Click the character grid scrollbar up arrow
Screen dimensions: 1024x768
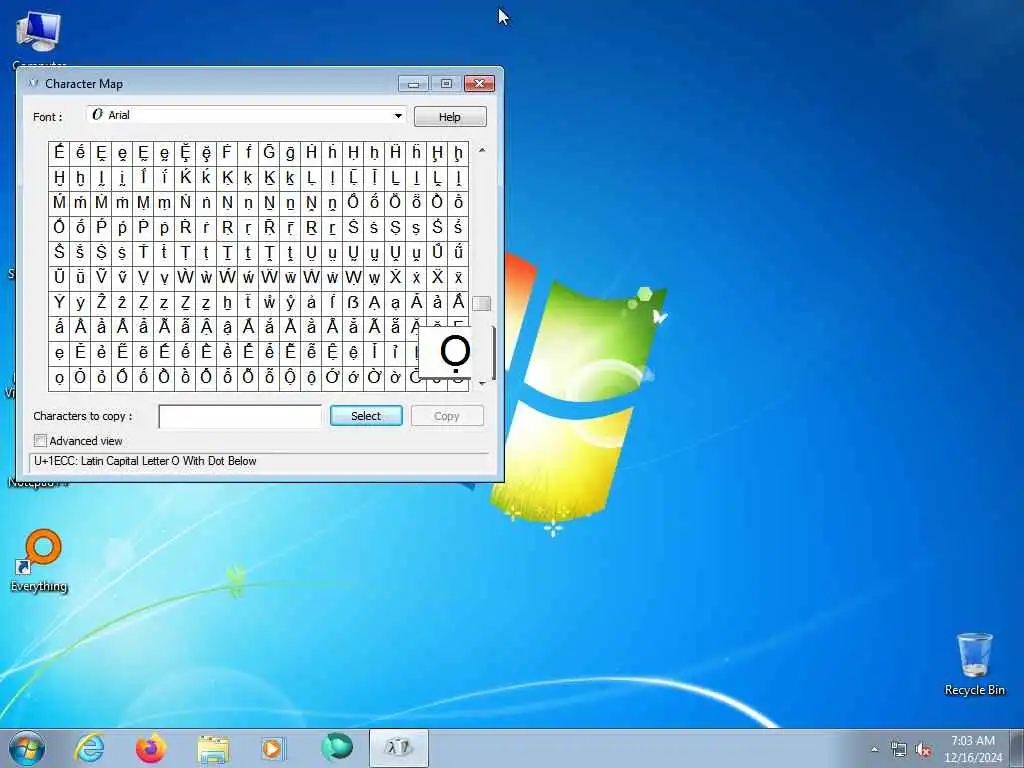(482, 150)
